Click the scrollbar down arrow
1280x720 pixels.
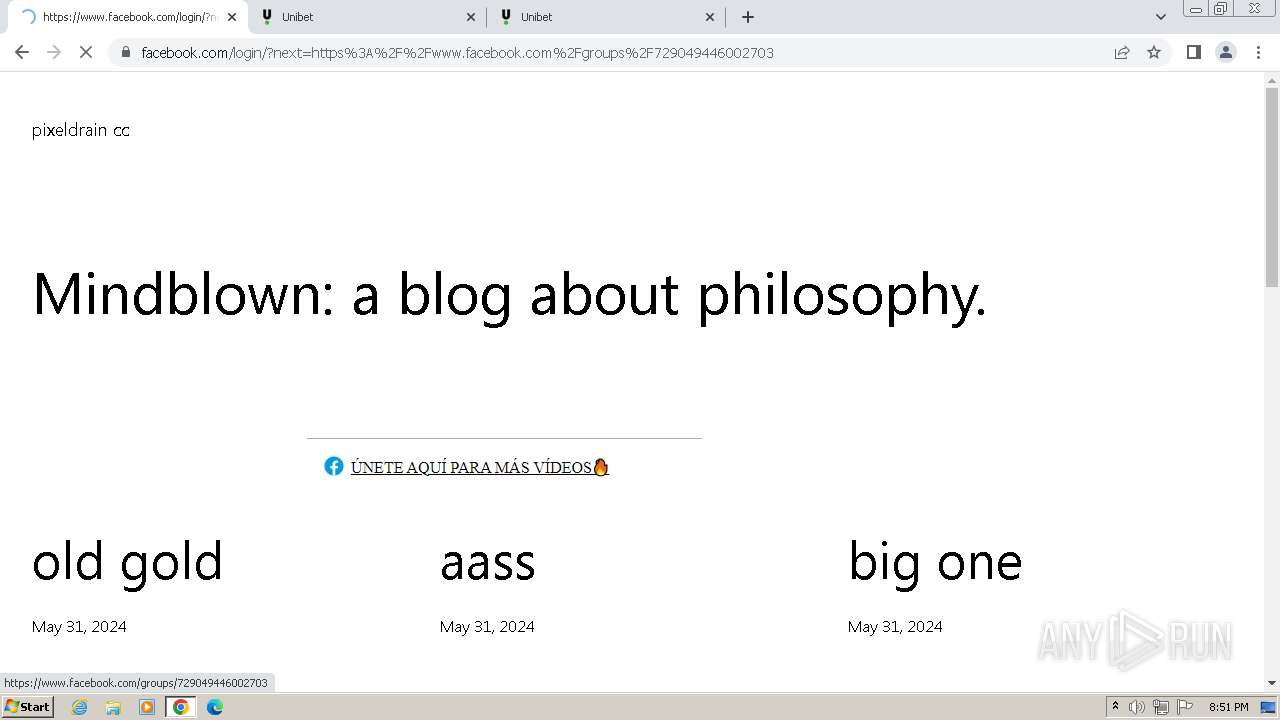click(1272, 683)
